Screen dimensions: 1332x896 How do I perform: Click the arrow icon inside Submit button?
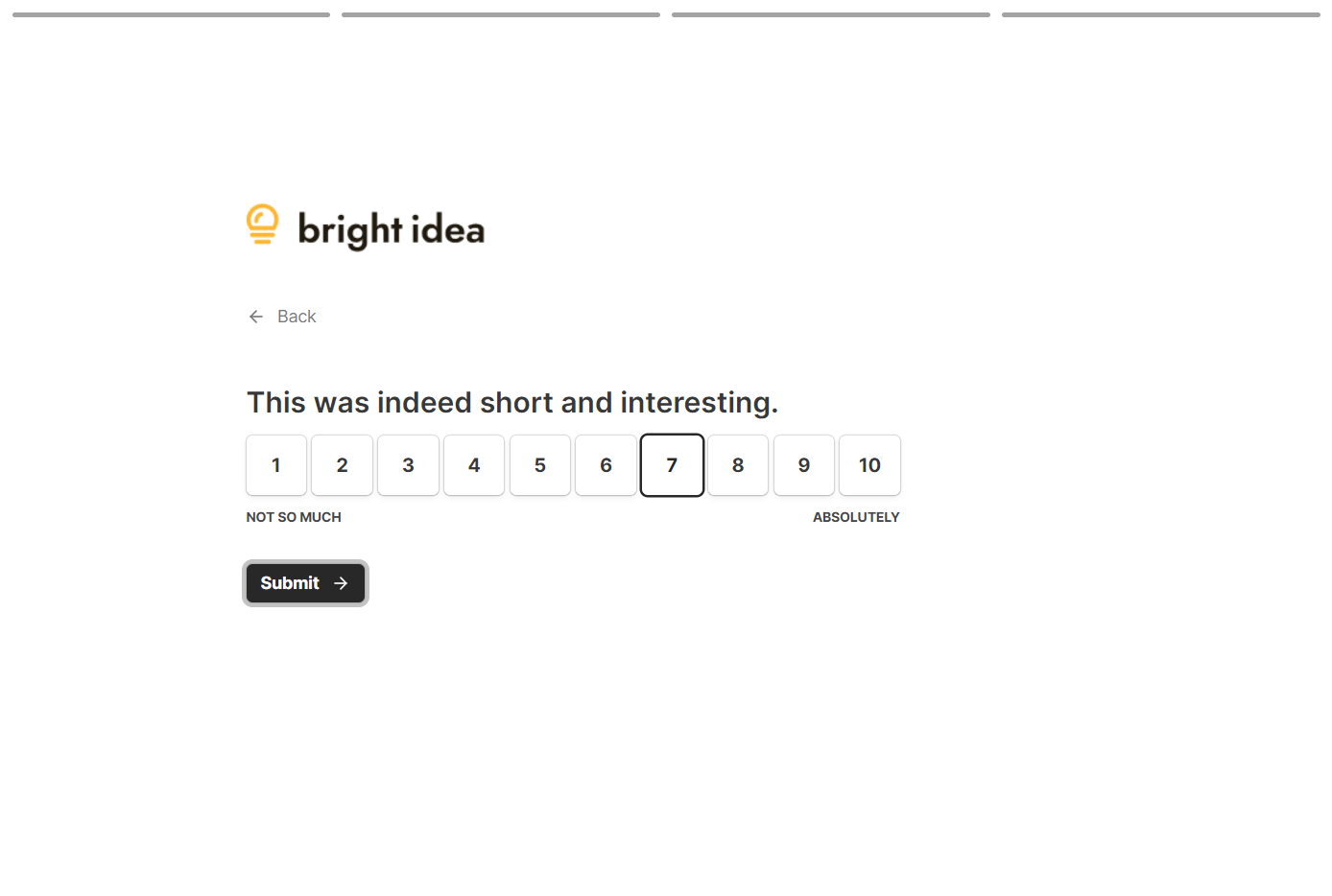pos(341,583)
